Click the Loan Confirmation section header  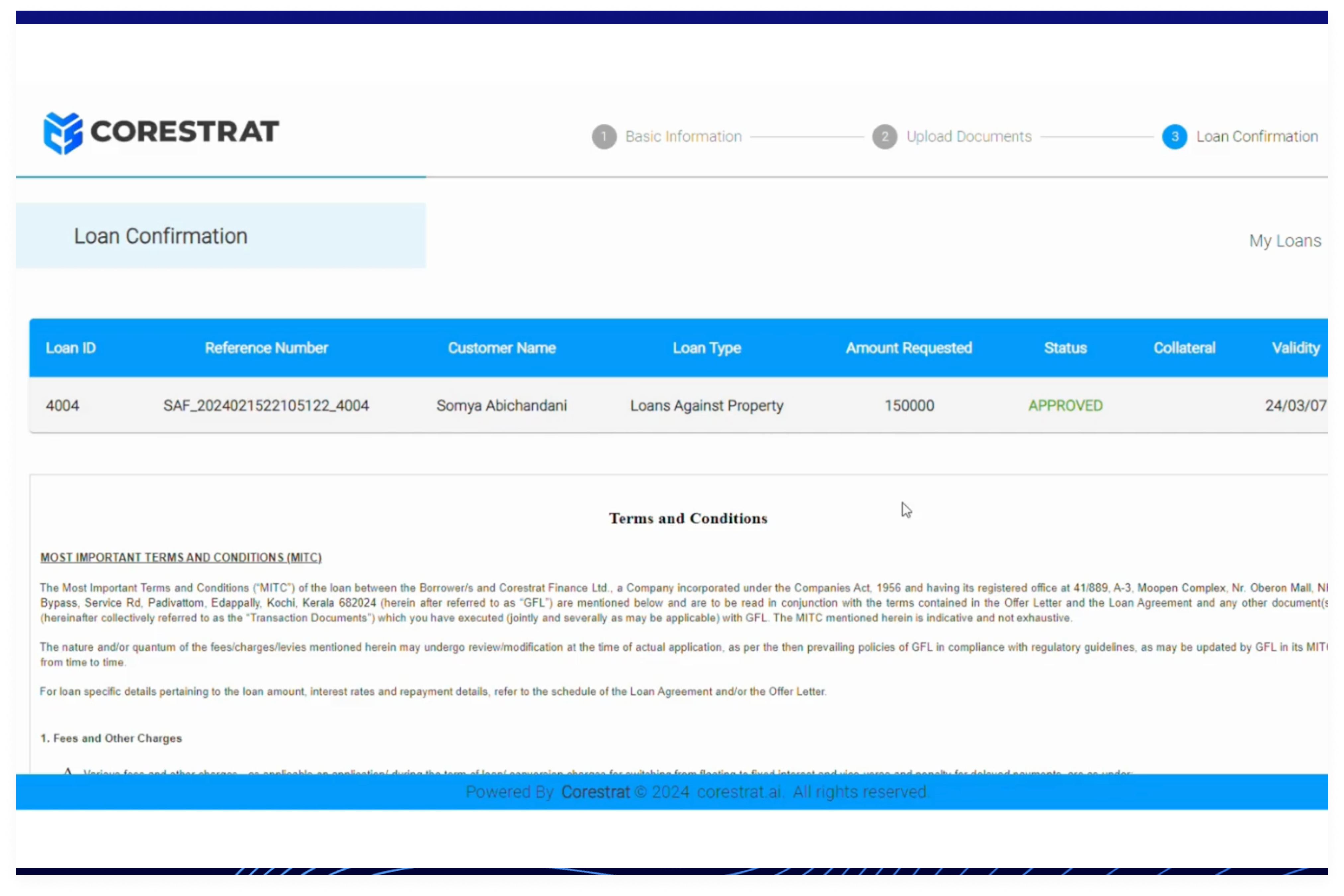[x=161, y=237]
